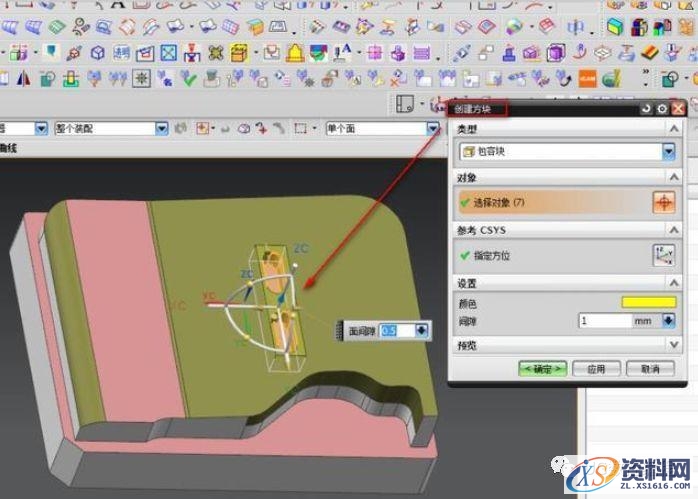This screenshot has width=698, height=499.
Task: Click the CSYS icon beside 指定方位
Action: click(x=664, y=255)
